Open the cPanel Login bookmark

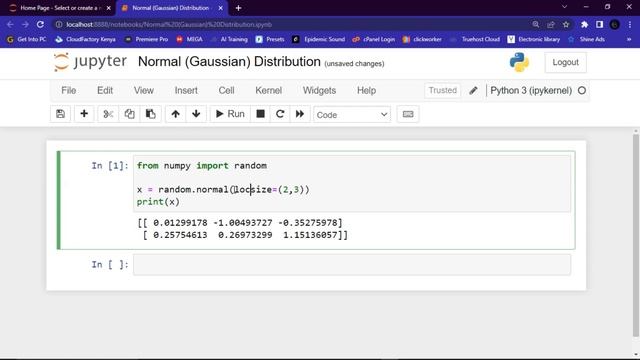pos(374,40)
